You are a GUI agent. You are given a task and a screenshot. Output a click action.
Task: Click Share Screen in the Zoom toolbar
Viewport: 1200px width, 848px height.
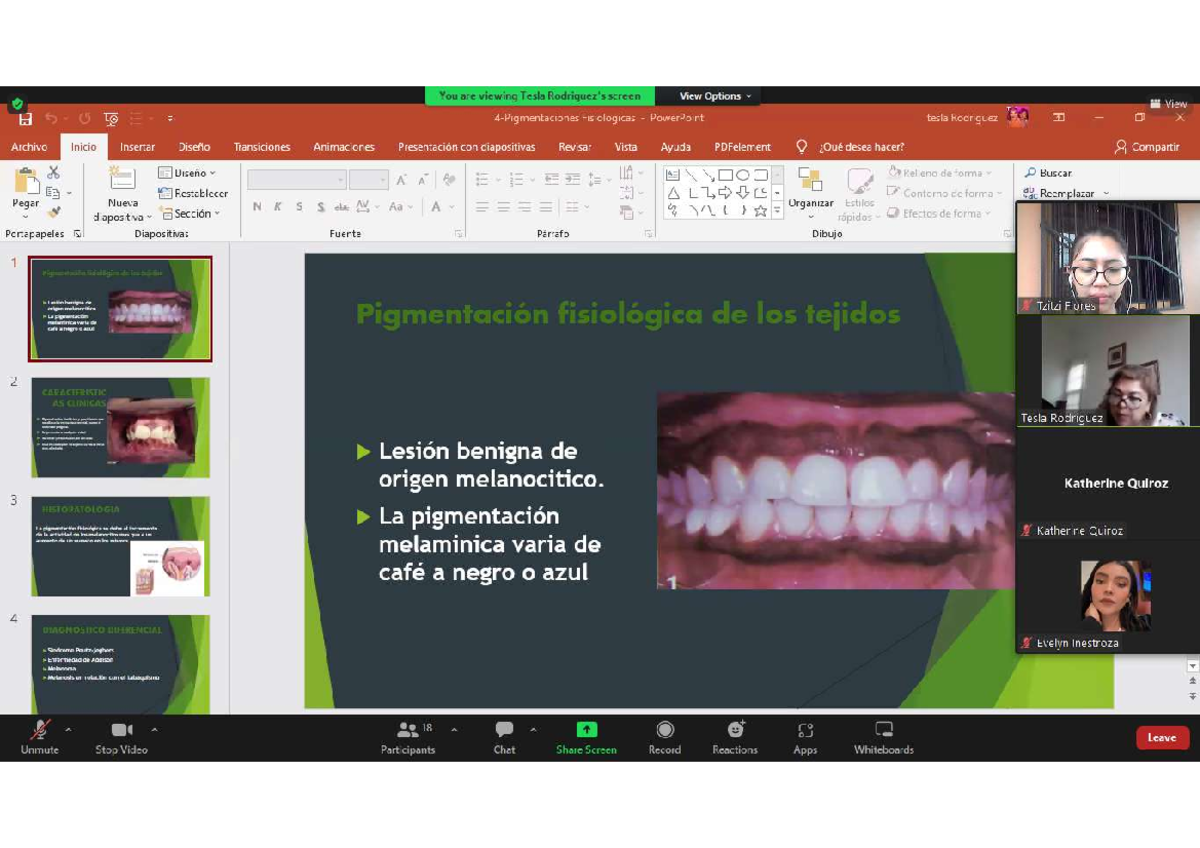tap(585, 737)
